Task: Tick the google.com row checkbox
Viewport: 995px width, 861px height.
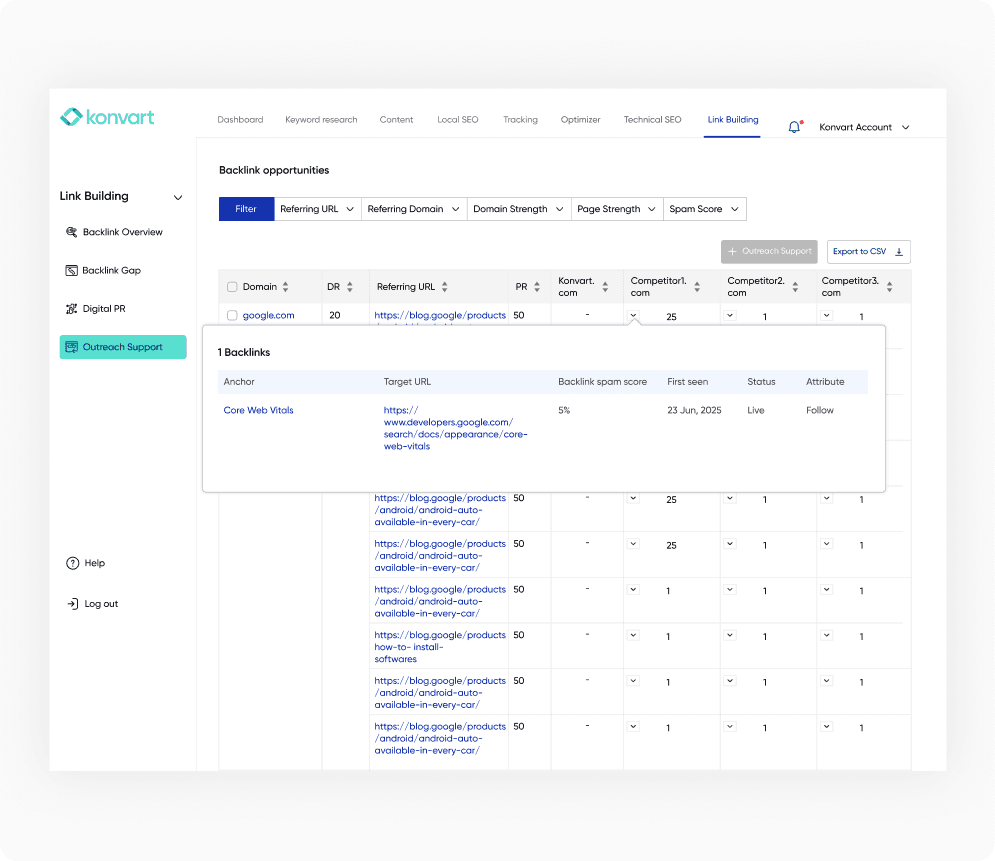Action: (x=232, y=315)
